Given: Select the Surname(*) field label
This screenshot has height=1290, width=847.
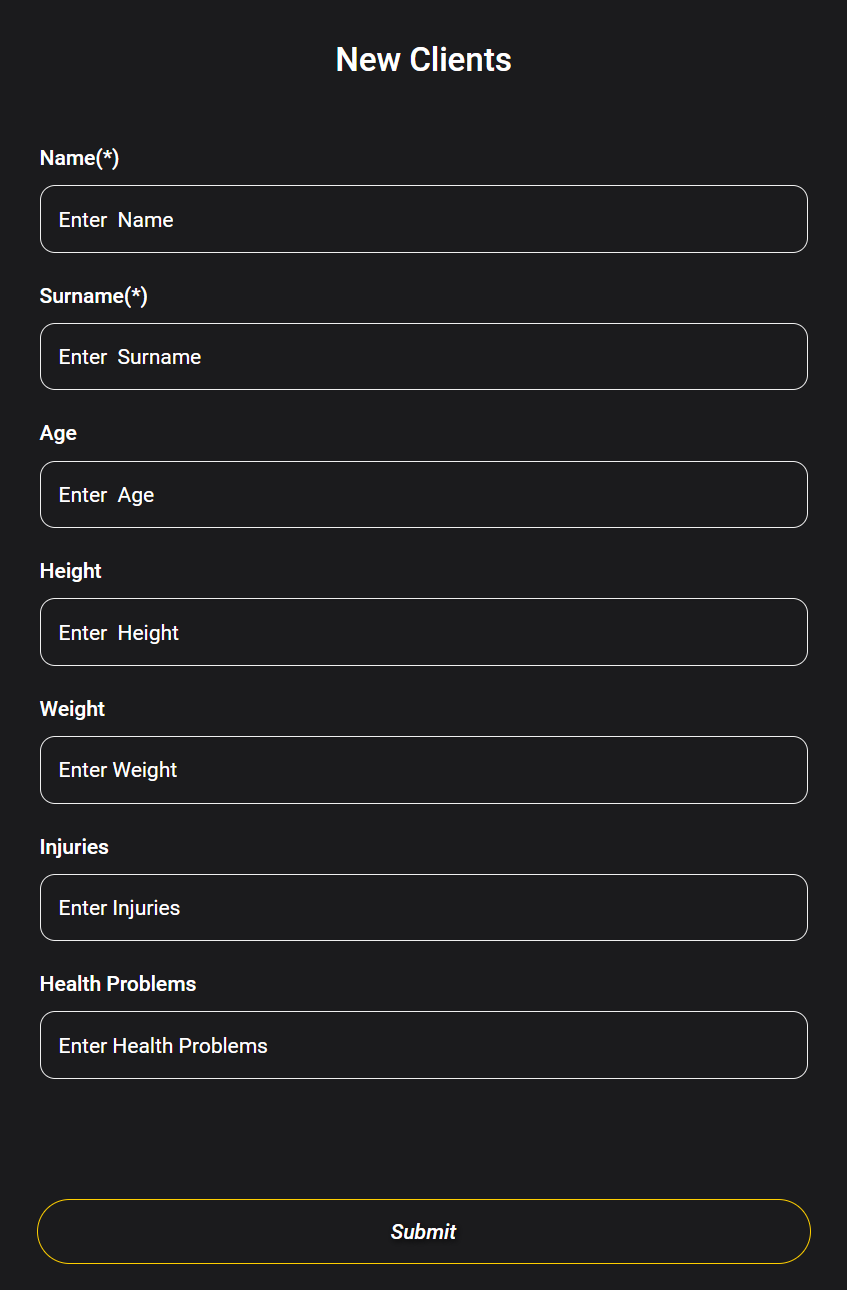Looking at the screenshot, I should pos(94,296).
